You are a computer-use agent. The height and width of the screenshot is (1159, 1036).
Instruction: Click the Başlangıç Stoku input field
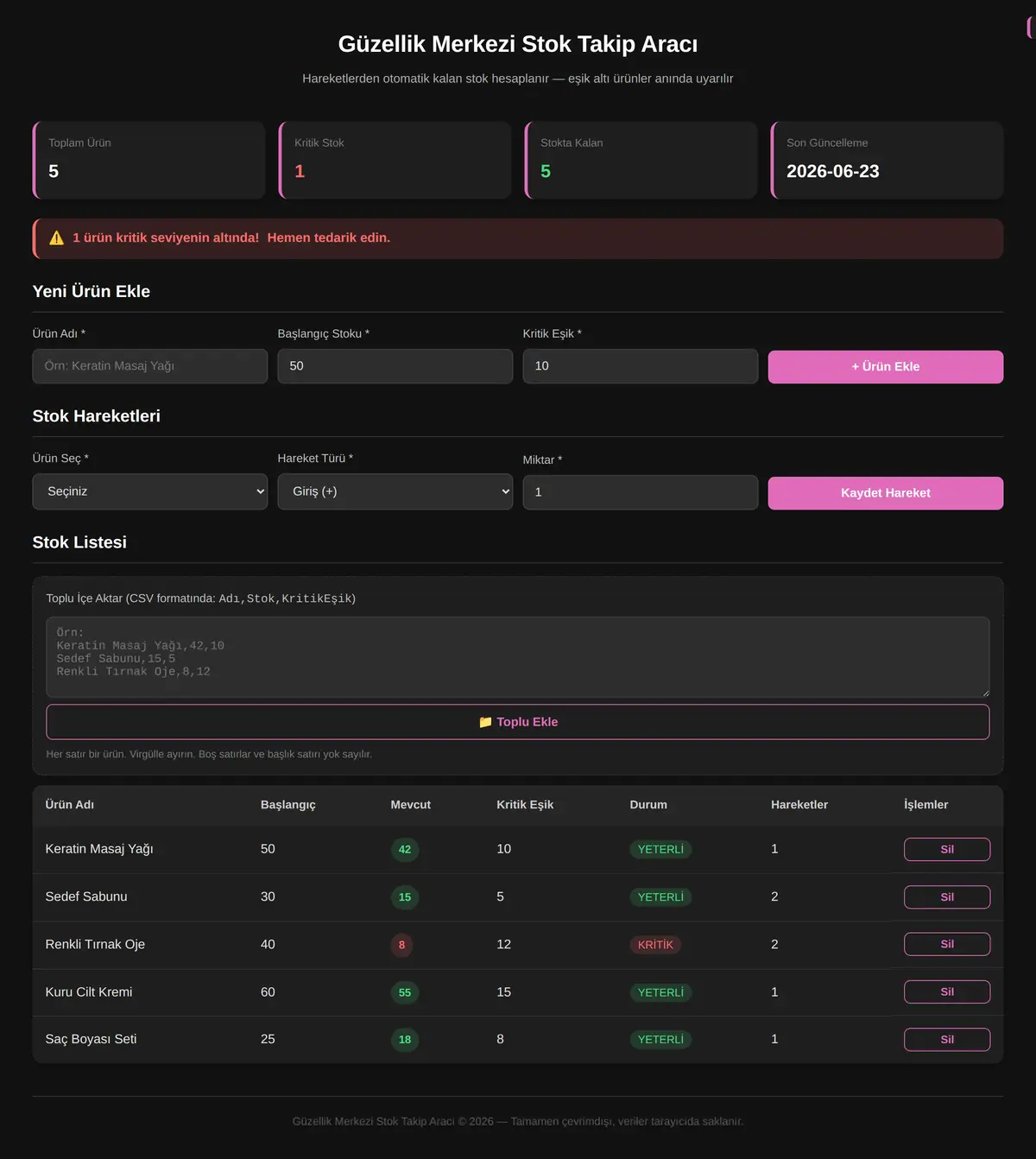[x=395, y=366]
